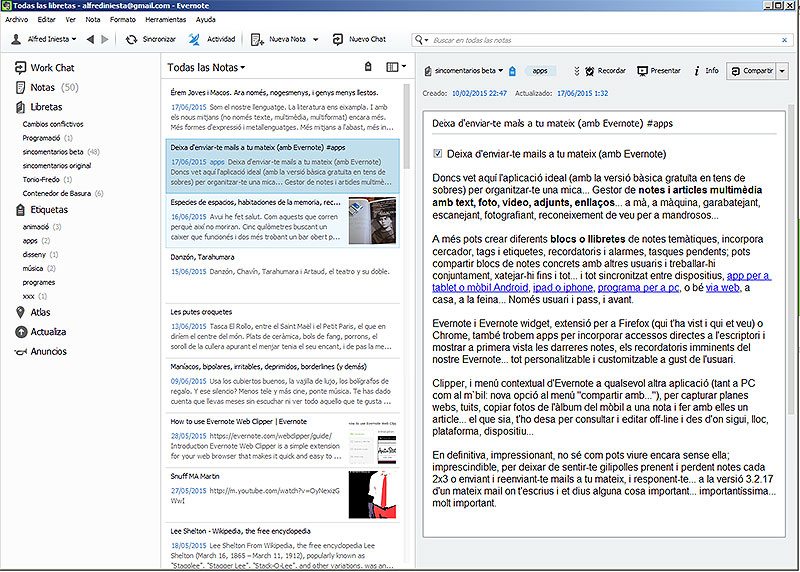800x572 pixels.
Task: Open the Formato menu
Action: click(x=123, y=19)
